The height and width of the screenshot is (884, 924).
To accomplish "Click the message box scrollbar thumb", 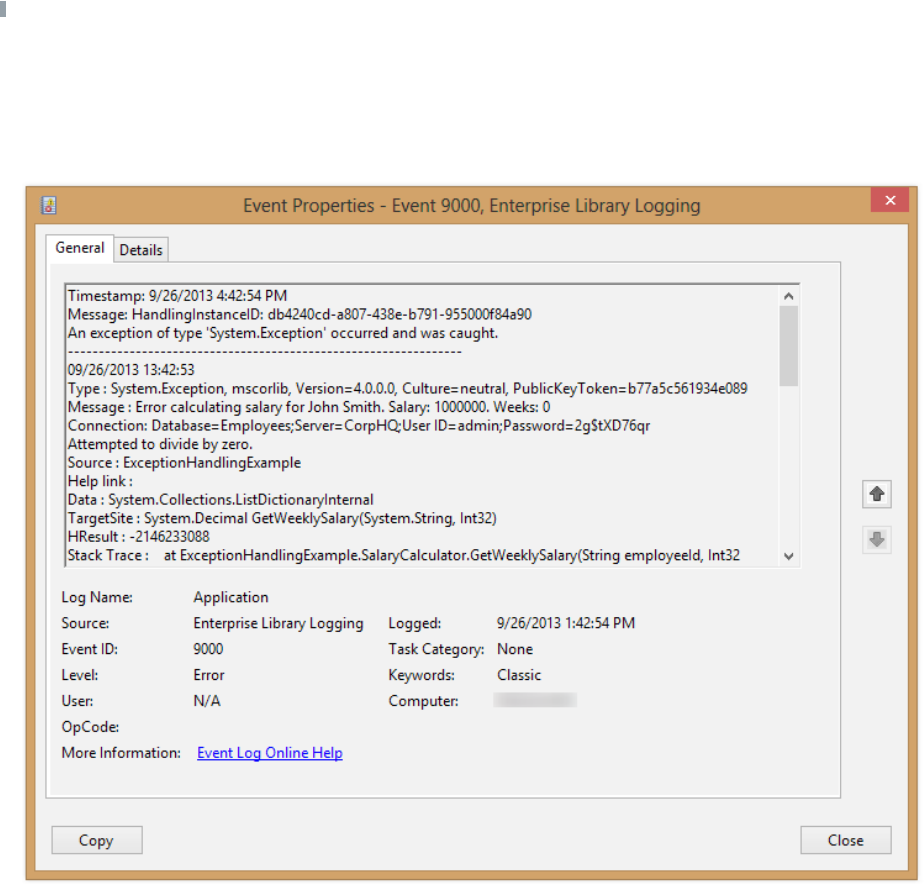I will point(788,346).
